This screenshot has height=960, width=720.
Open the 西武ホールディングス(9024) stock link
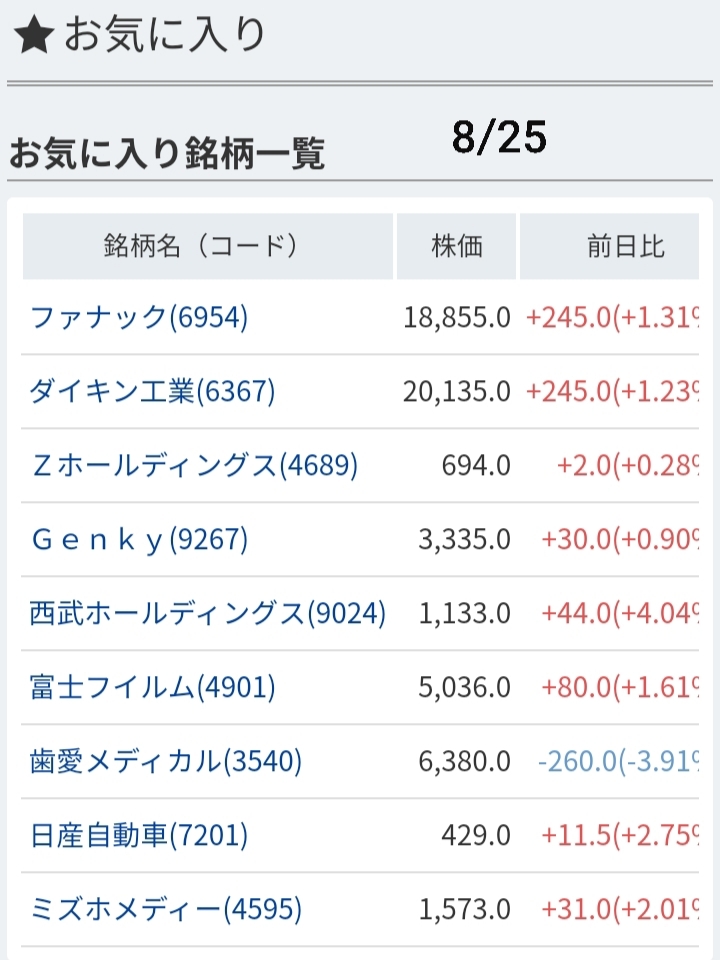click(x=207, y=614)
